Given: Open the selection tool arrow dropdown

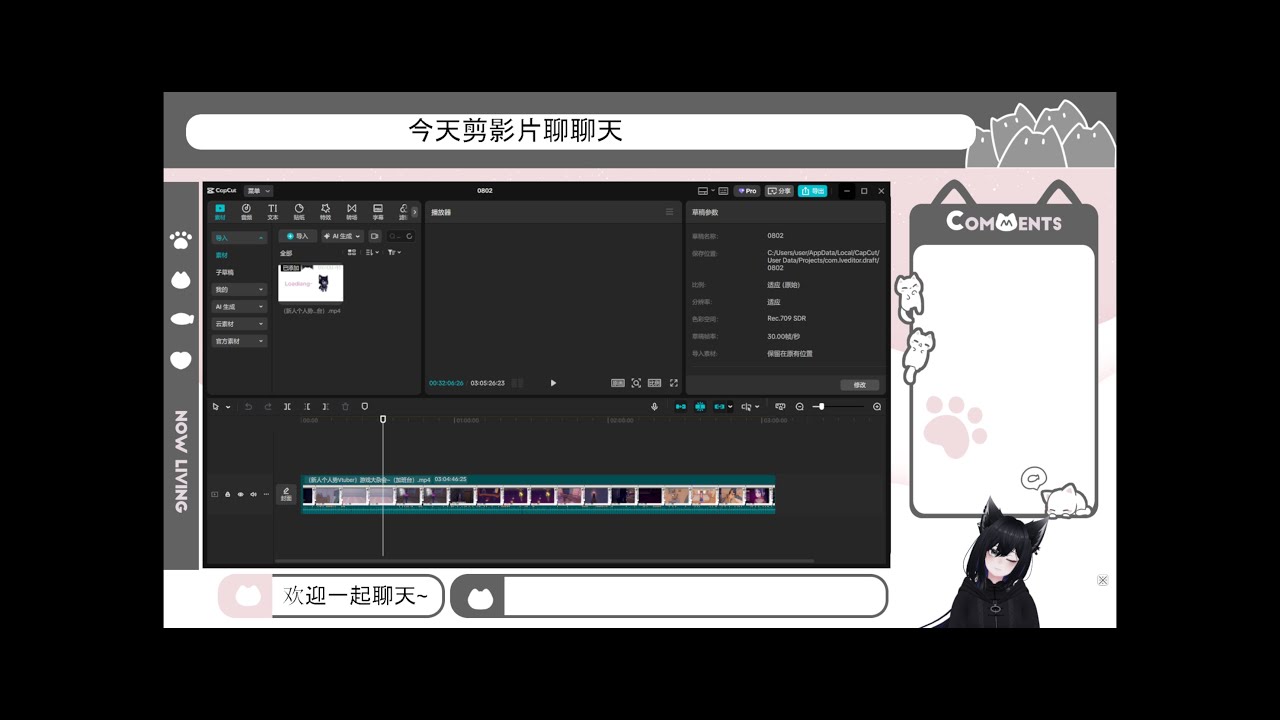Looking at the screenshot, I should coord(228,407).
